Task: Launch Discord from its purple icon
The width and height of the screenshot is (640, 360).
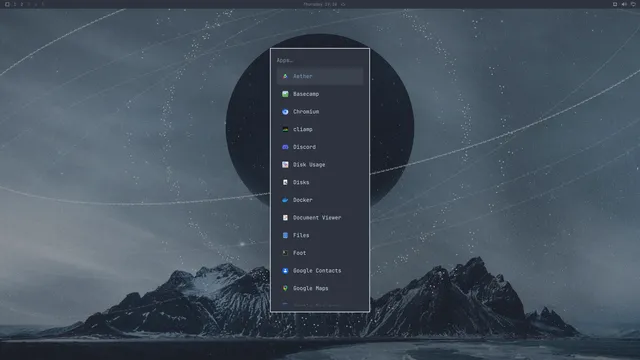Action: [285, 147]
